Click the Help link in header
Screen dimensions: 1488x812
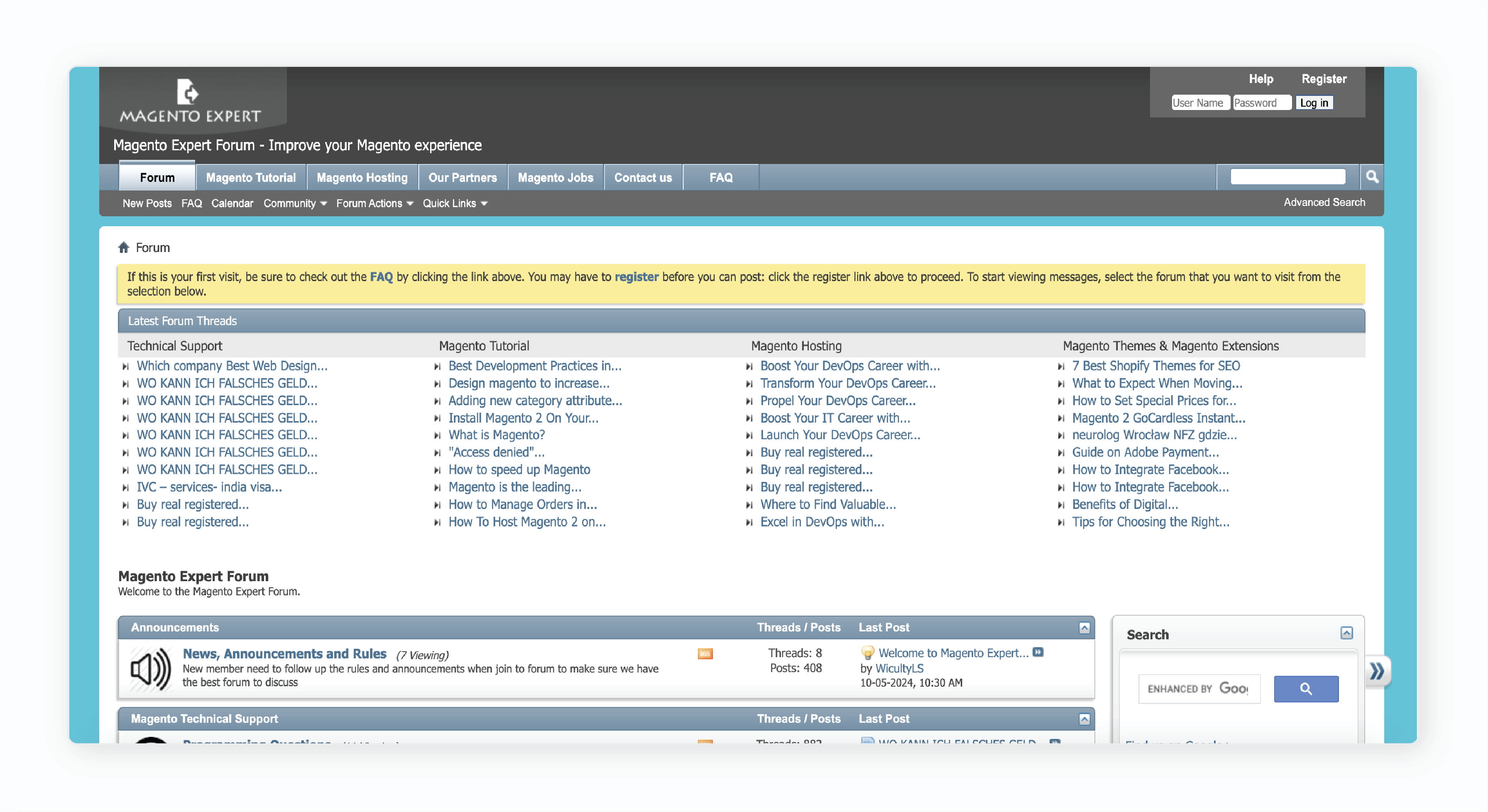click(1260, 79)
